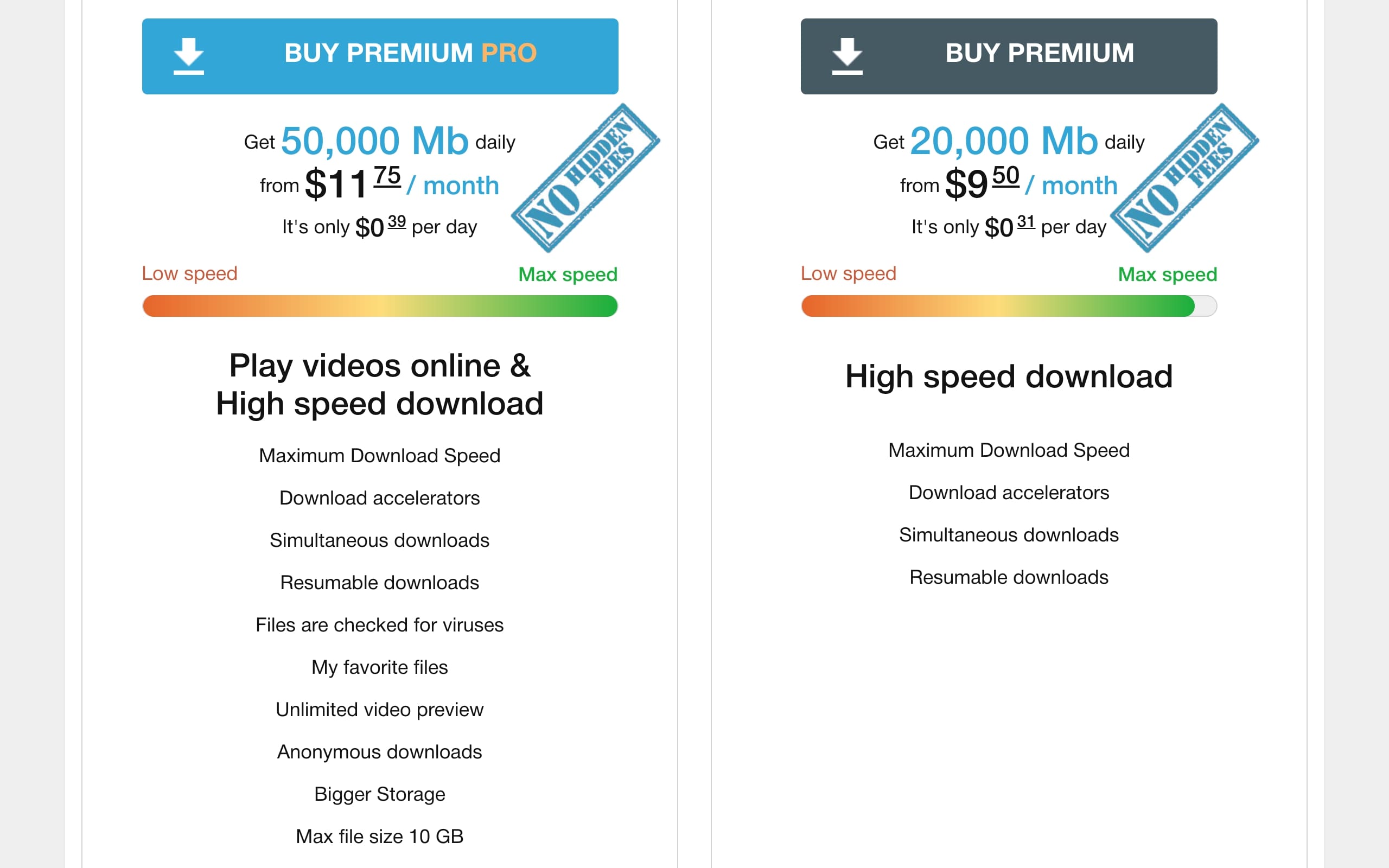Click 'Max speed' label on the Premium plan
1389x868 pixels.
tap(1168, 275)
